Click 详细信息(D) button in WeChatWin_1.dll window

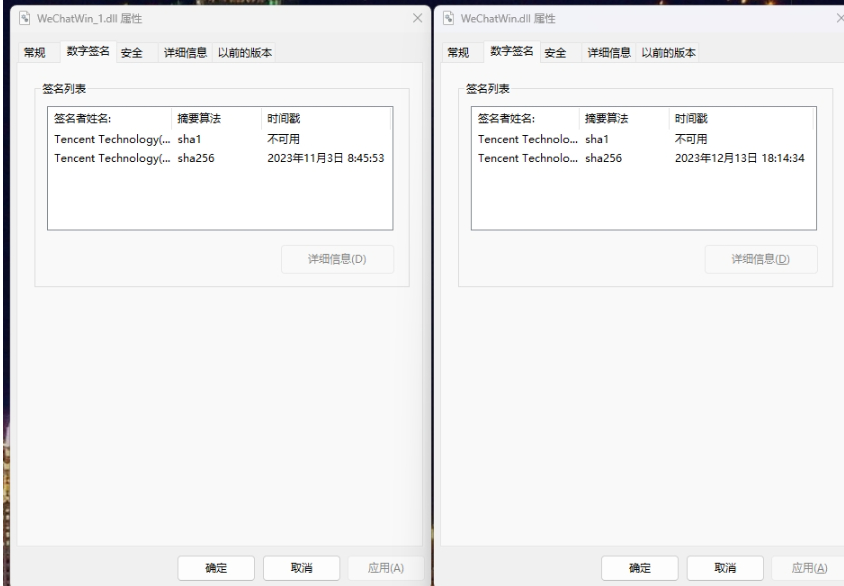tap(337, 259)
